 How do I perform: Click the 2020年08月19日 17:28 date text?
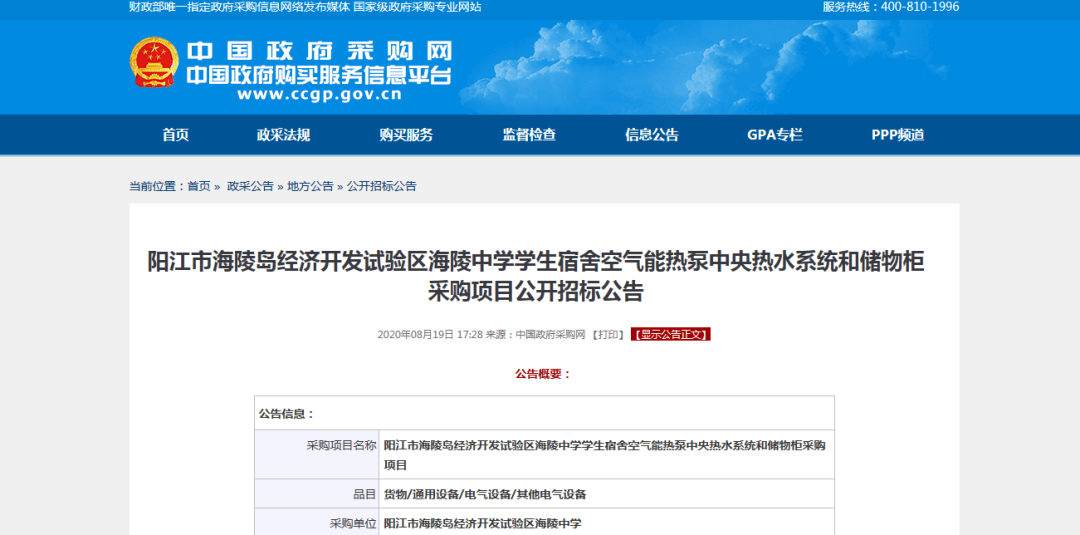(x=430, y=335)
